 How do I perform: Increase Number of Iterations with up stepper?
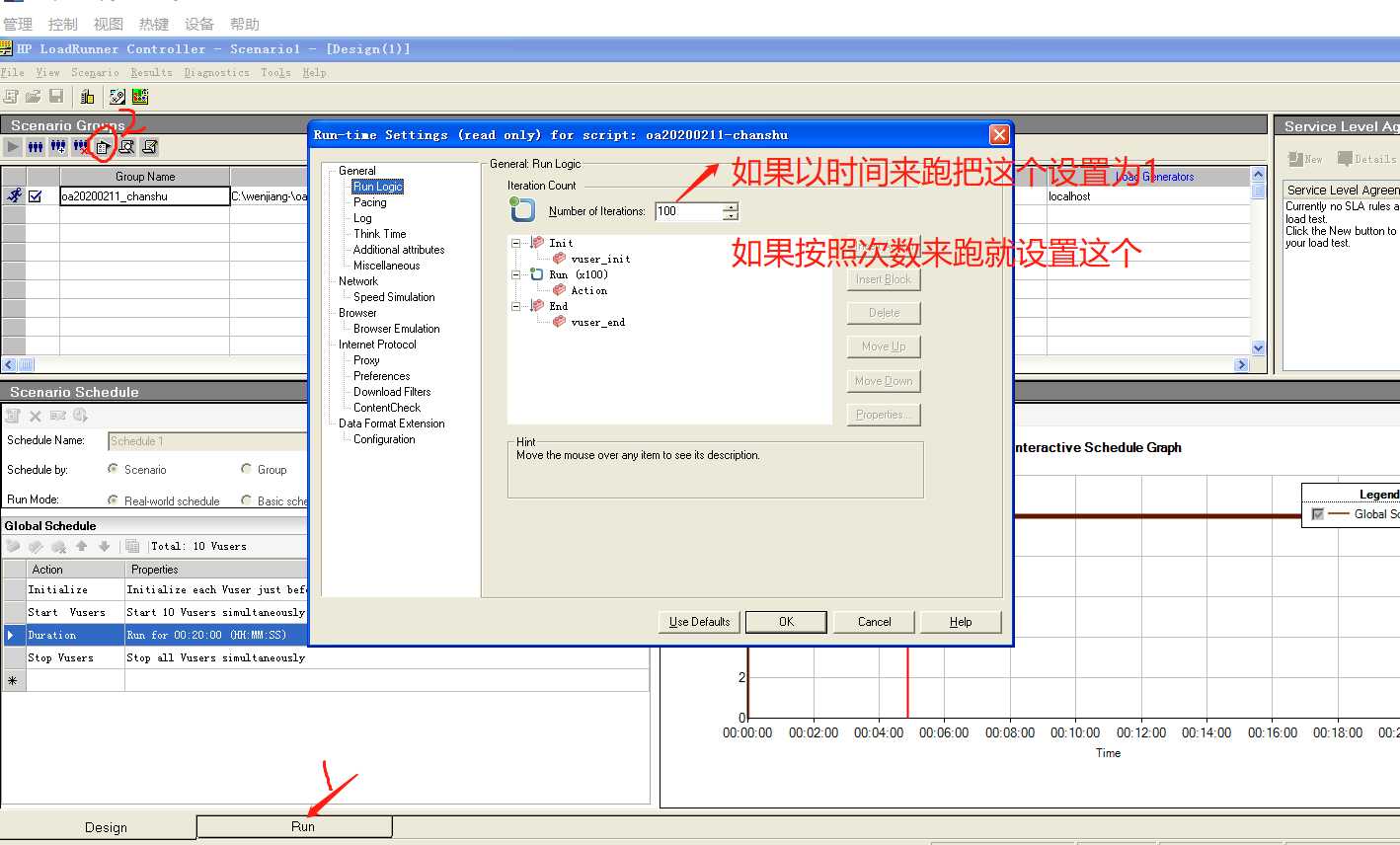point(730,206)
